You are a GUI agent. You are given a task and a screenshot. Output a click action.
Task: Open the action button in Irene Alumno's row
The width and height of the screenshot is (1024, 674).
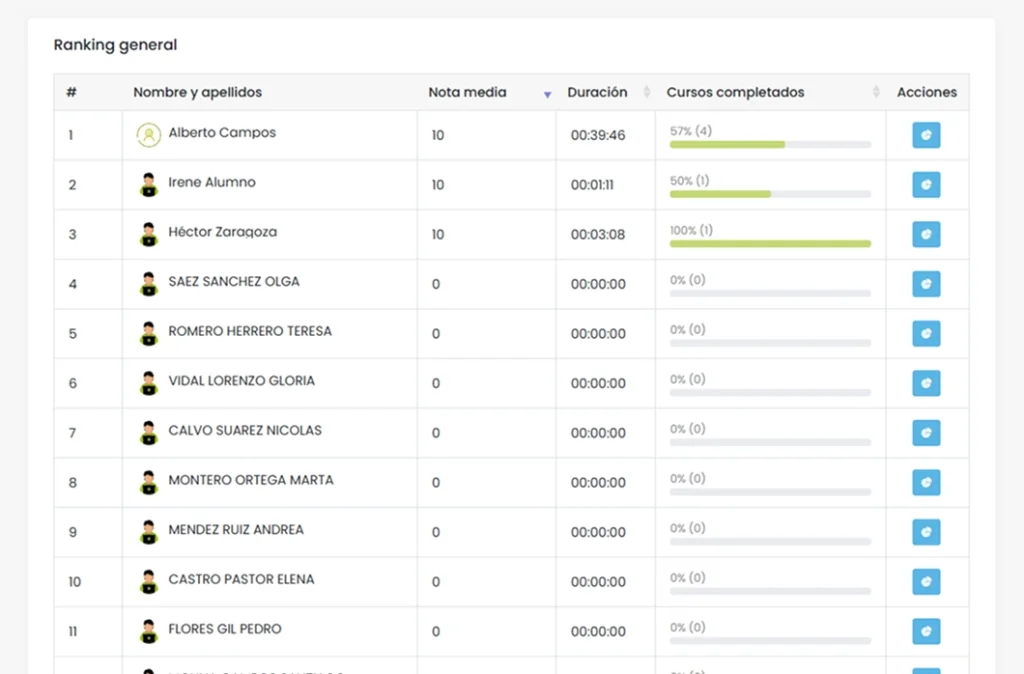[926, 185]
